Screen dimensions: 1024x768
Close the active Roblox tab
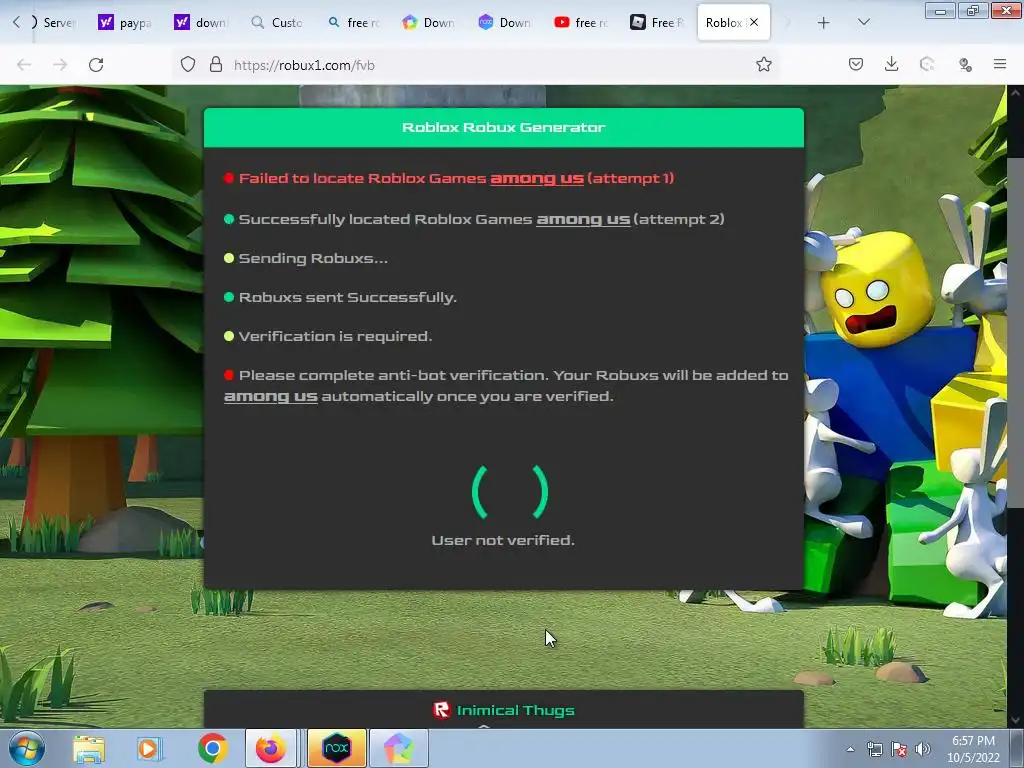[x=754, y=22]
